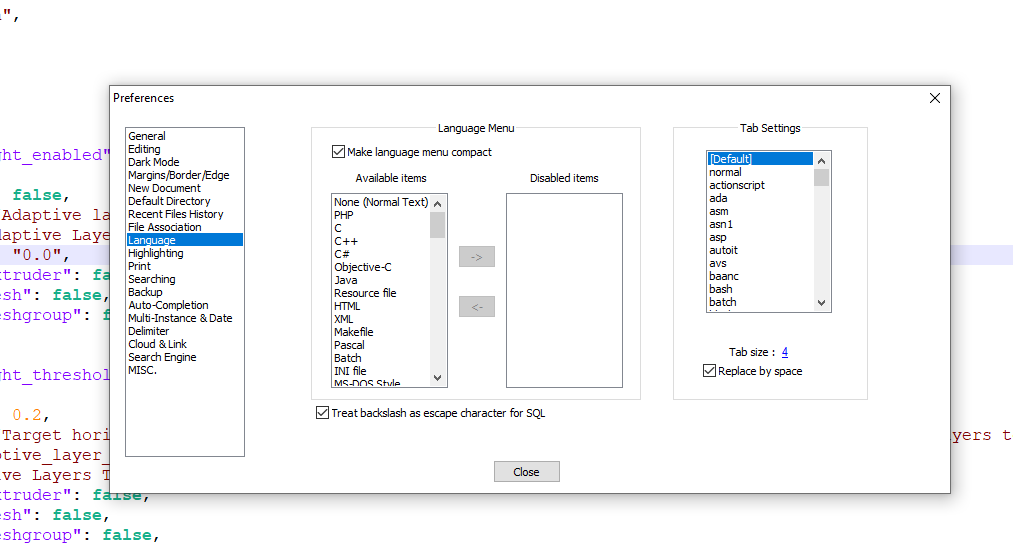Select bash in Tab Settings list

(721, 289)
